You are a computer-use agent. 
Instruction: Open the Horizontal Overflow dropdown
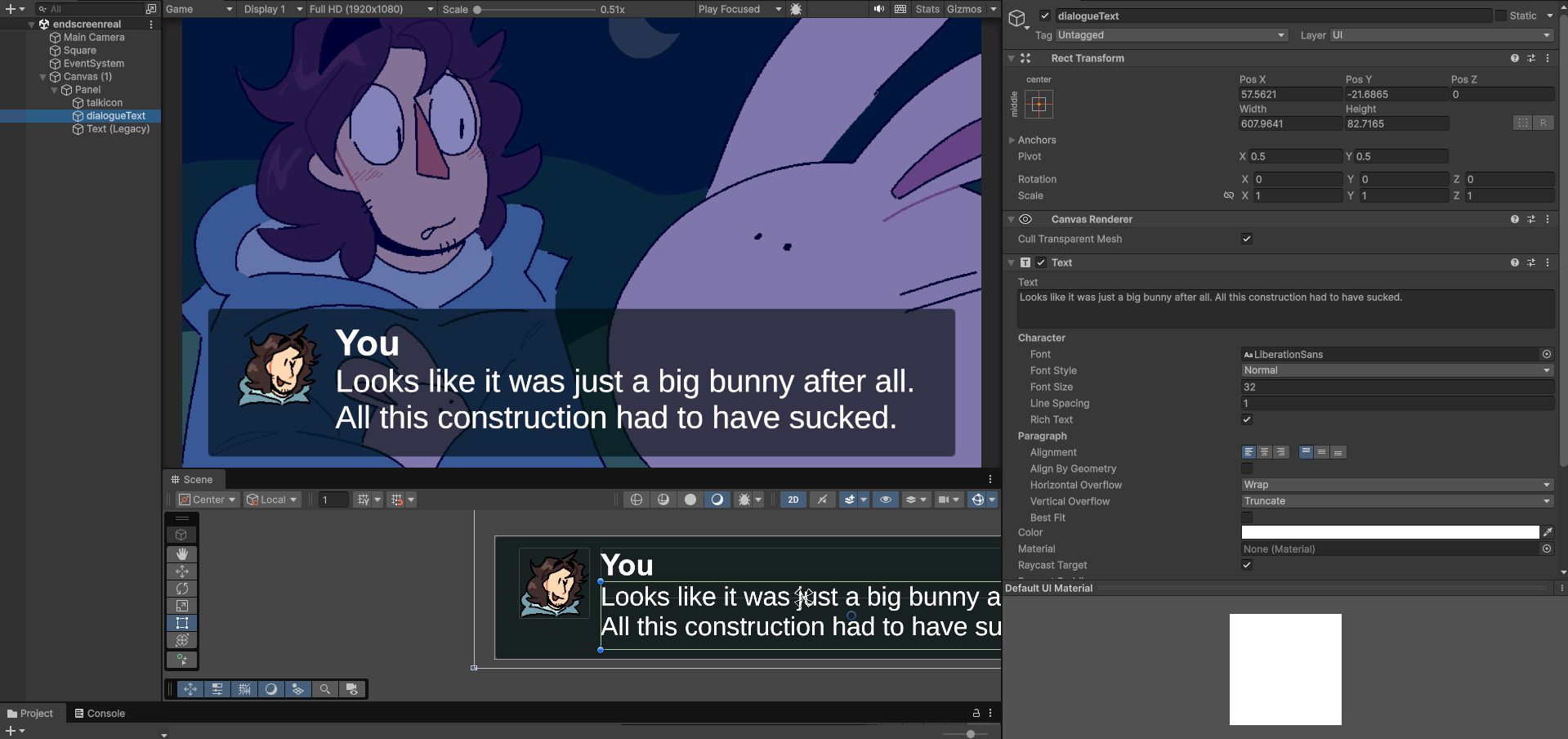click(1396, 485)
